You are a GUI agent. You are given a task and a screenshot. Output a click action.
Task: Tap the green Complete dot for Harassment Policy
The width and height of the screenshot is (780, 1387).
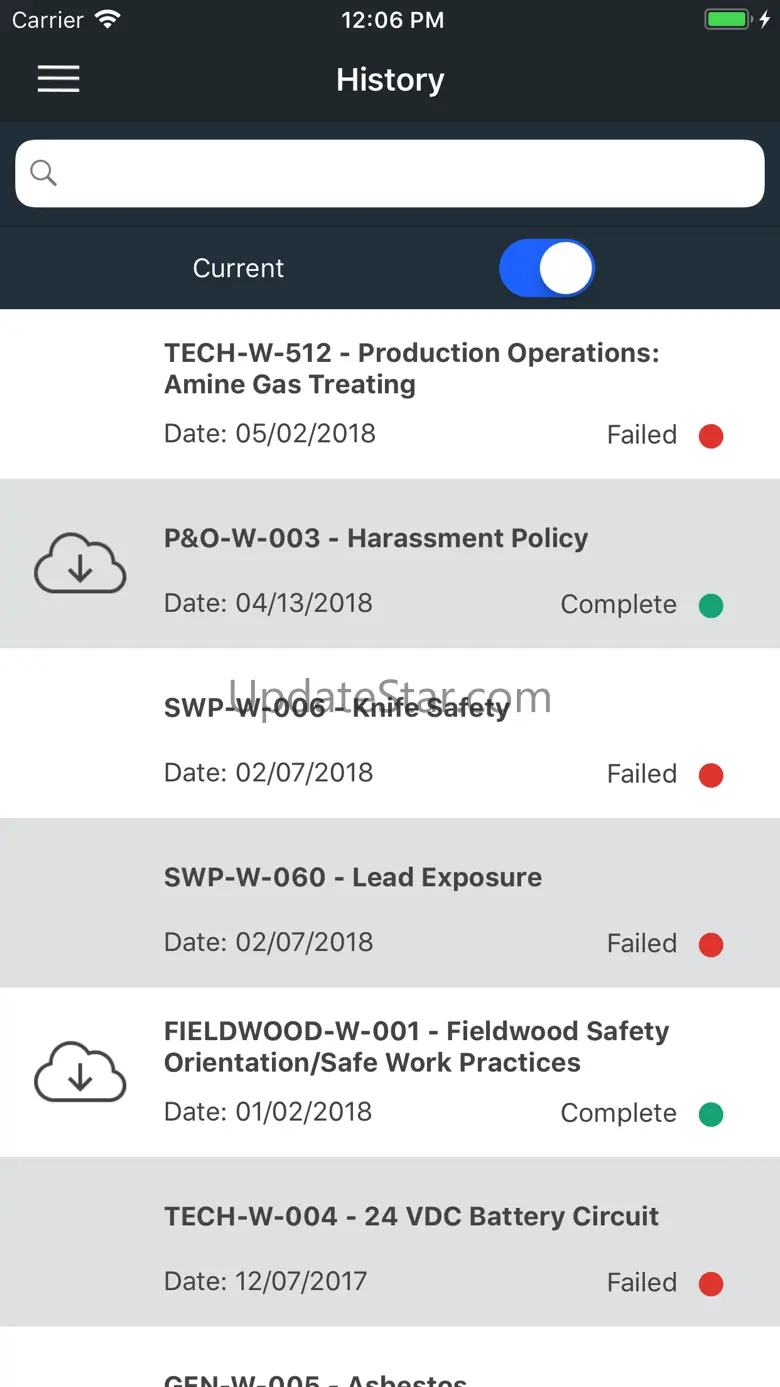[711, 605]
